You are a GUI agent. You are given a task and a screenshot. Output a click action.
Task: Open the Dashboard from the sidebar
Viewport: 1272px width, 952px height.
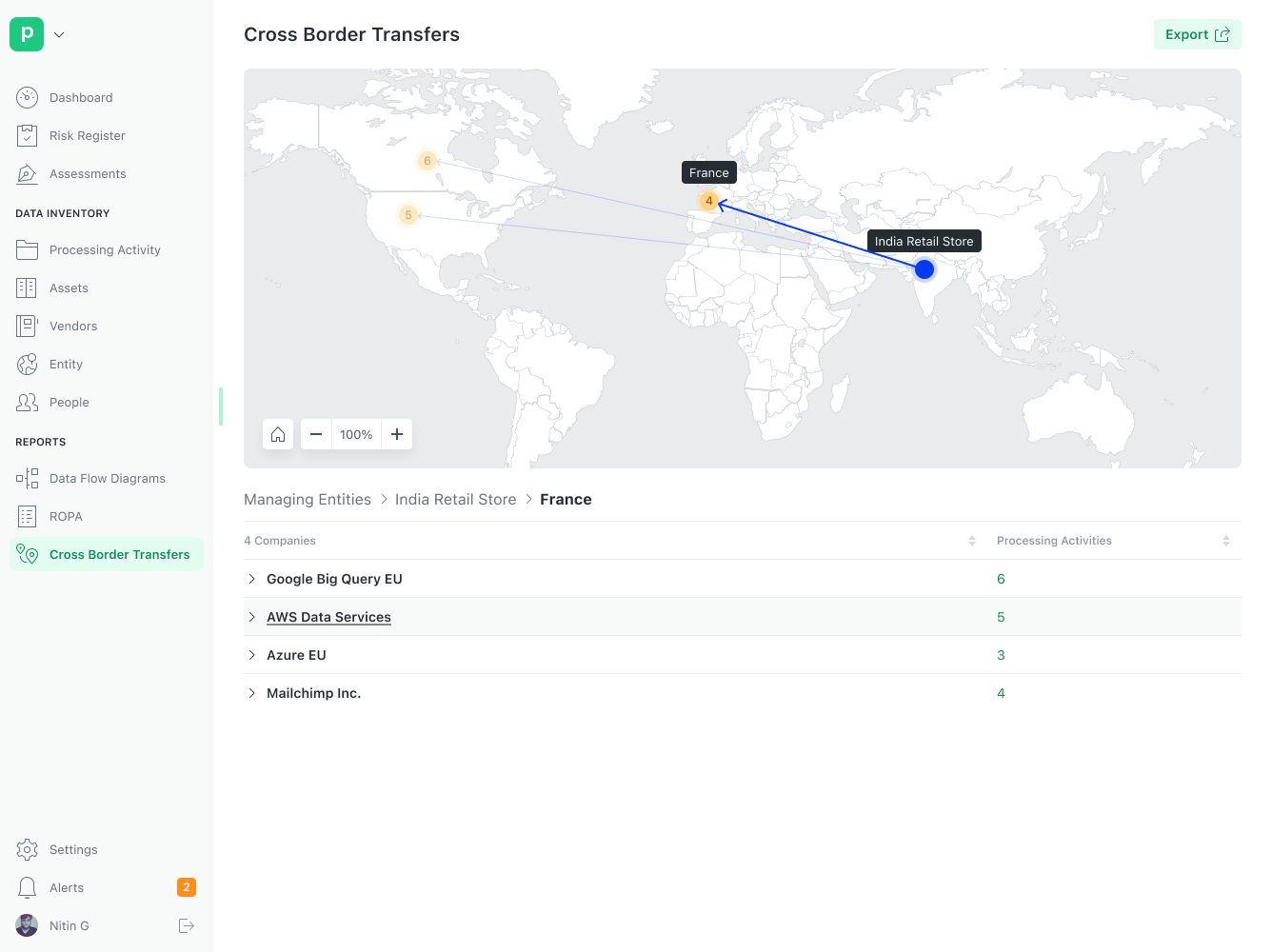(81, 97)
